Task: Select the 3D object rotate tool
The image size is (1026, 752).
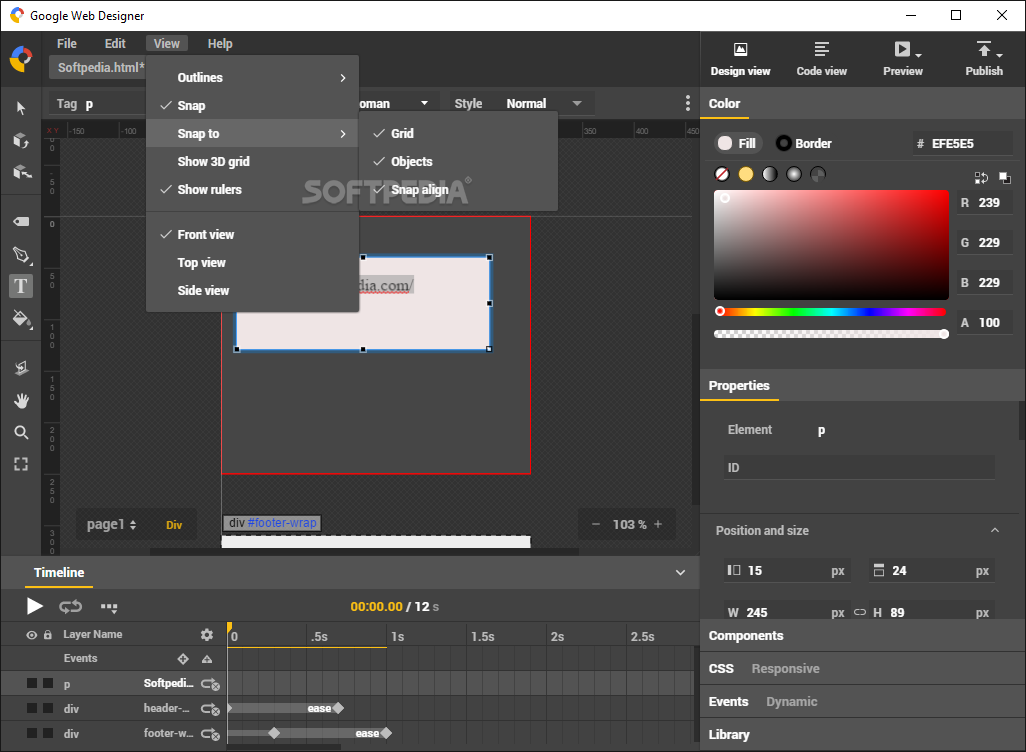Action: pyautogui.click(x=21, y=140)
